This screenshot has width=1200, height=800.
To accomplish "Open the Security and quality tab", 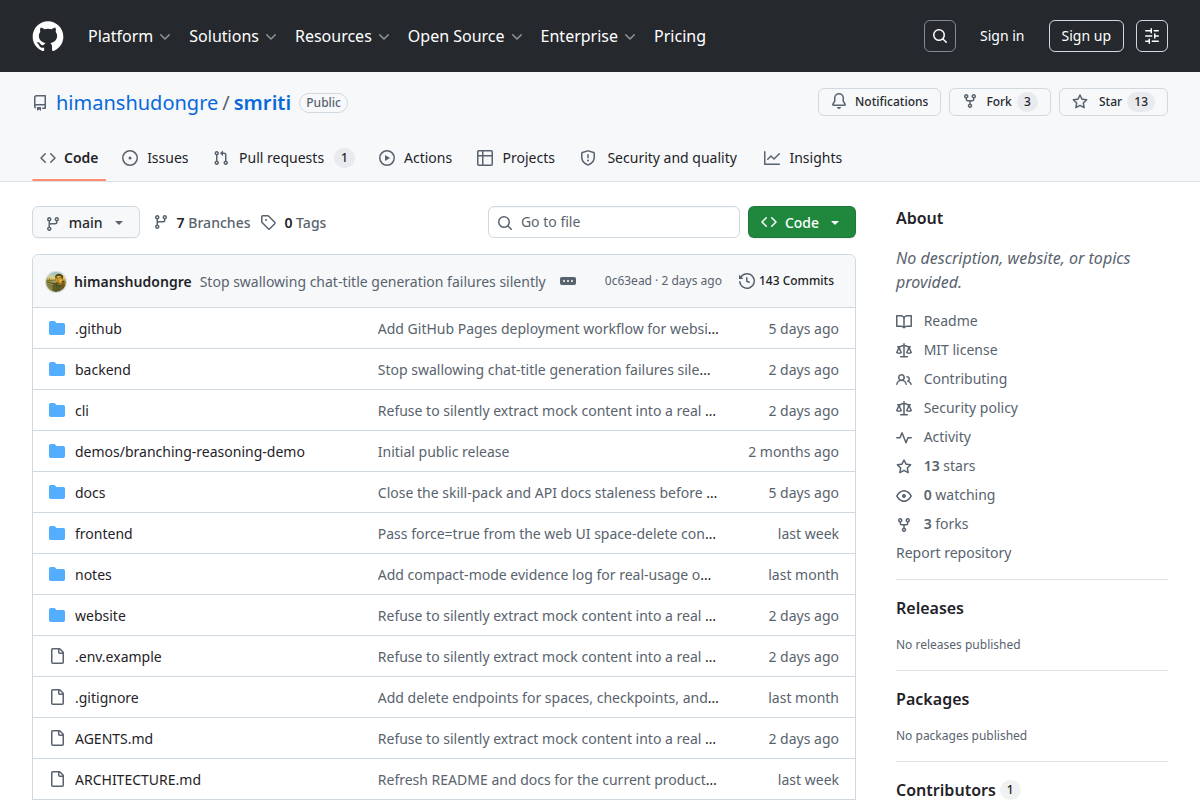I will (659, 158).
